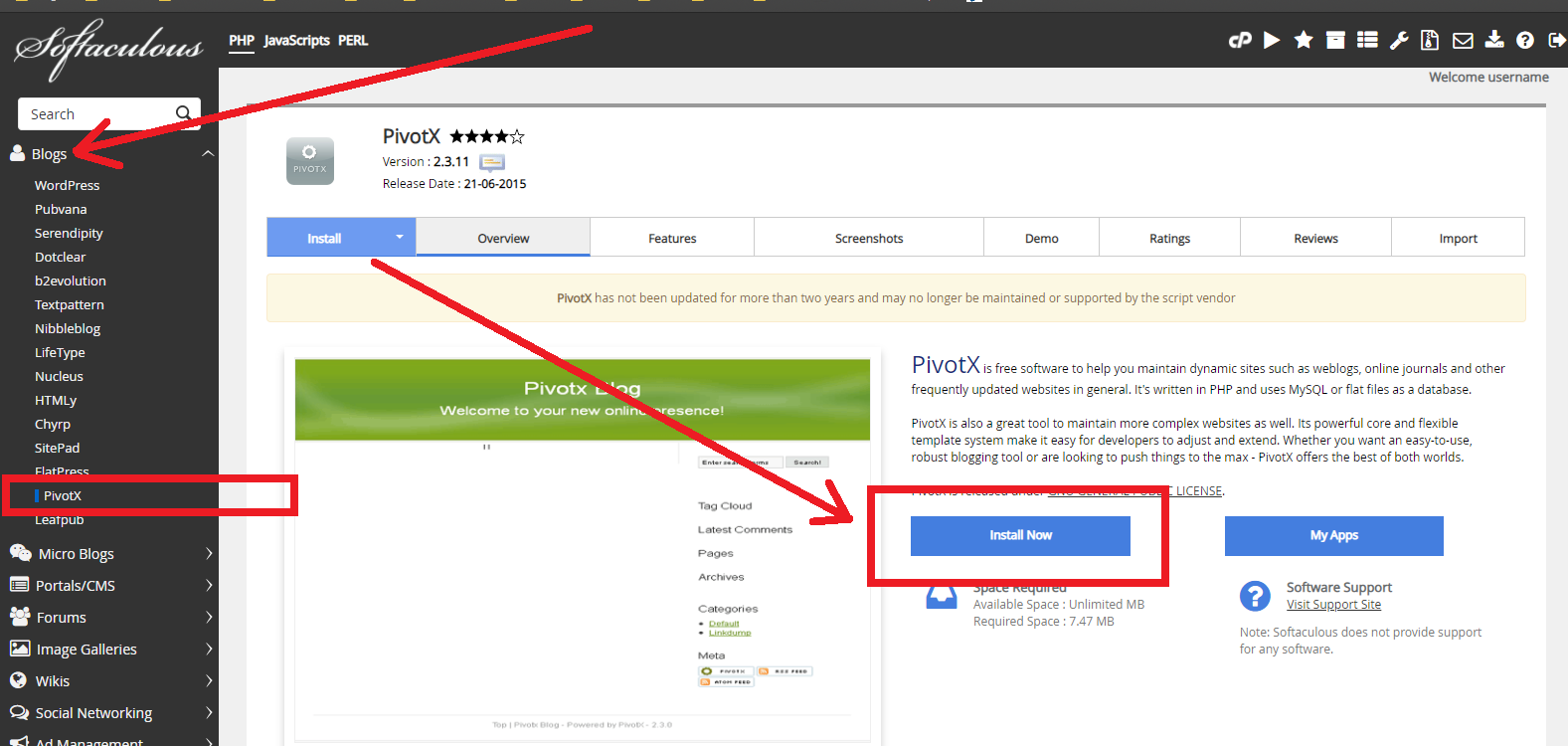
Task: Select PERL scripts menu
Action: (x=353, y=41)
